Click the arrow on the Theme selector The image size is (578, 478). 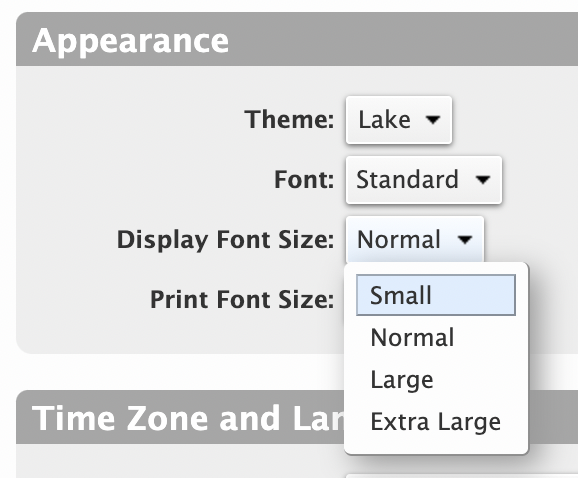tap(432, 120)
